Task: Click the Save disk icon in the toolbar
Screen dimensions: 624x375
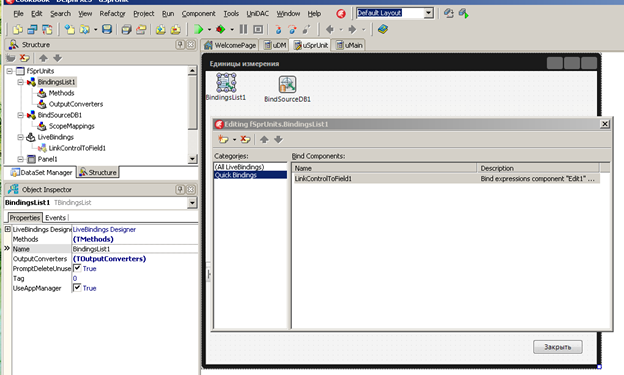Action: click(107, 29)
